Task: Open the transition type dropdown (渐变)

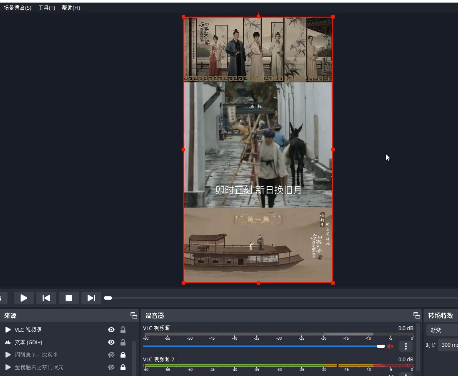Action: click(x=442, y=330)
